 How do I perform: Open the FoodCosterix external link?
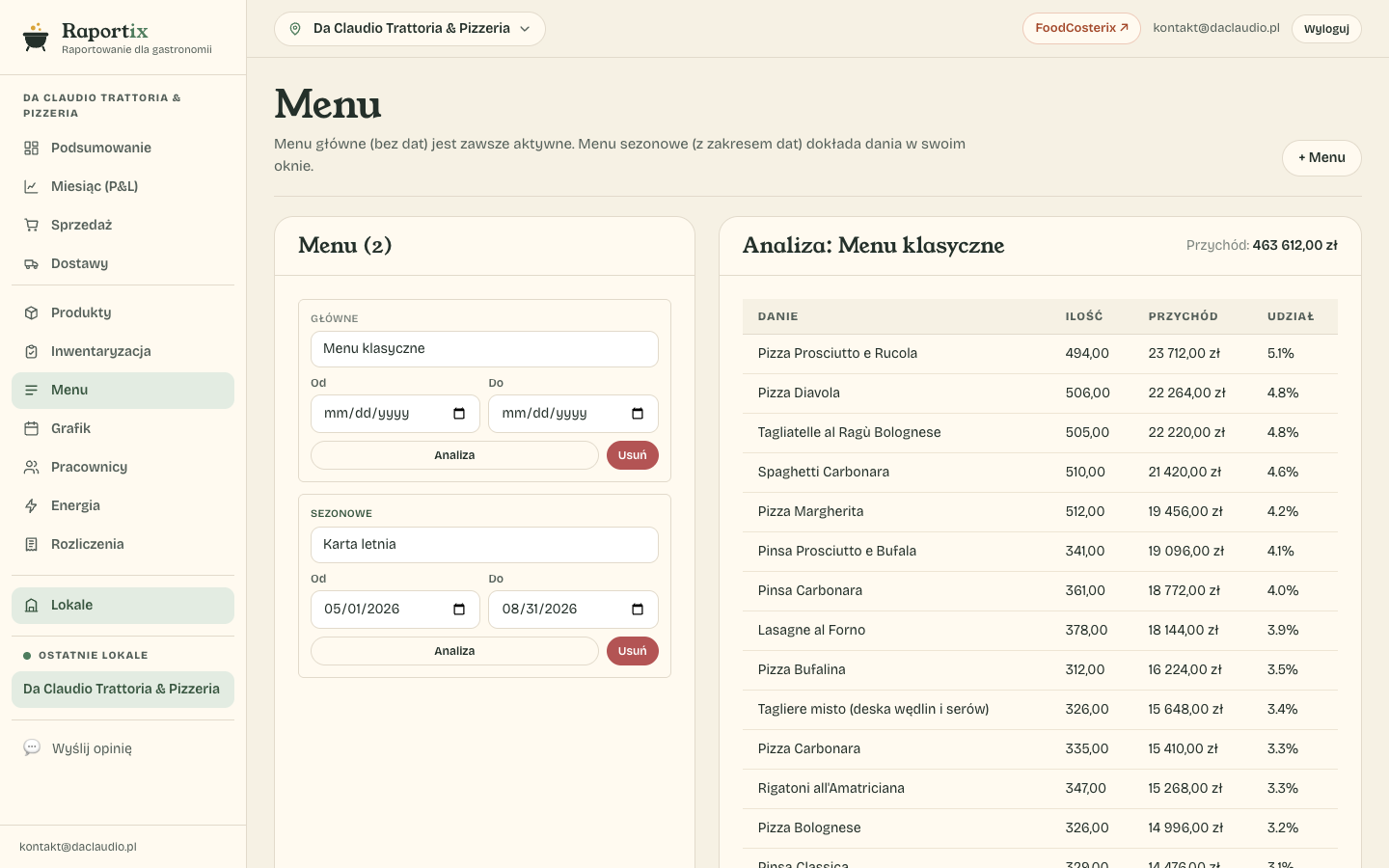tap(1081, 29)
